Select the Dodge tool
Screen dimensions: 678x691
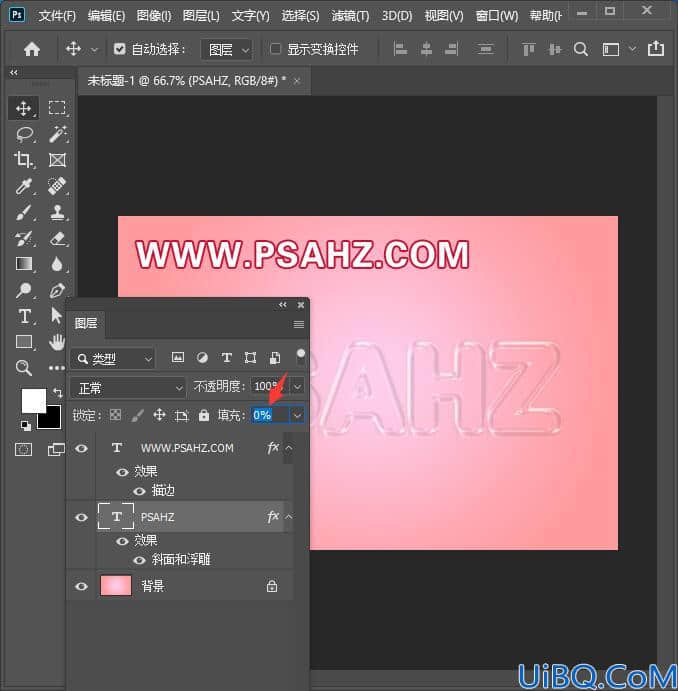(23, 290)
